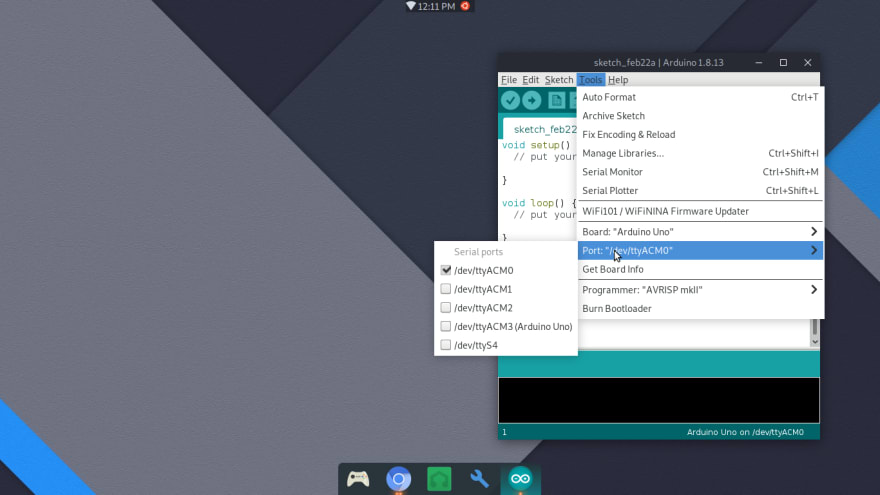
Task: Expand the Programmer: "AVRISP mkII" submenu
Action: [x=700, y=290]
